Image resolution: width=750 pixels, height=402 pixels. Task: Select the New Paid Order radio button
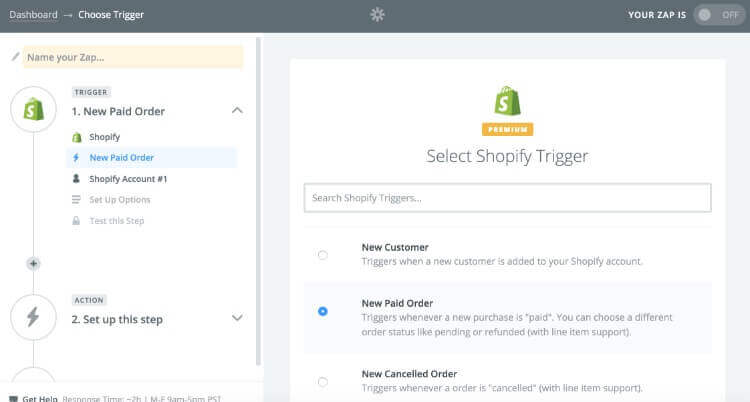click(x=322, y=311)
